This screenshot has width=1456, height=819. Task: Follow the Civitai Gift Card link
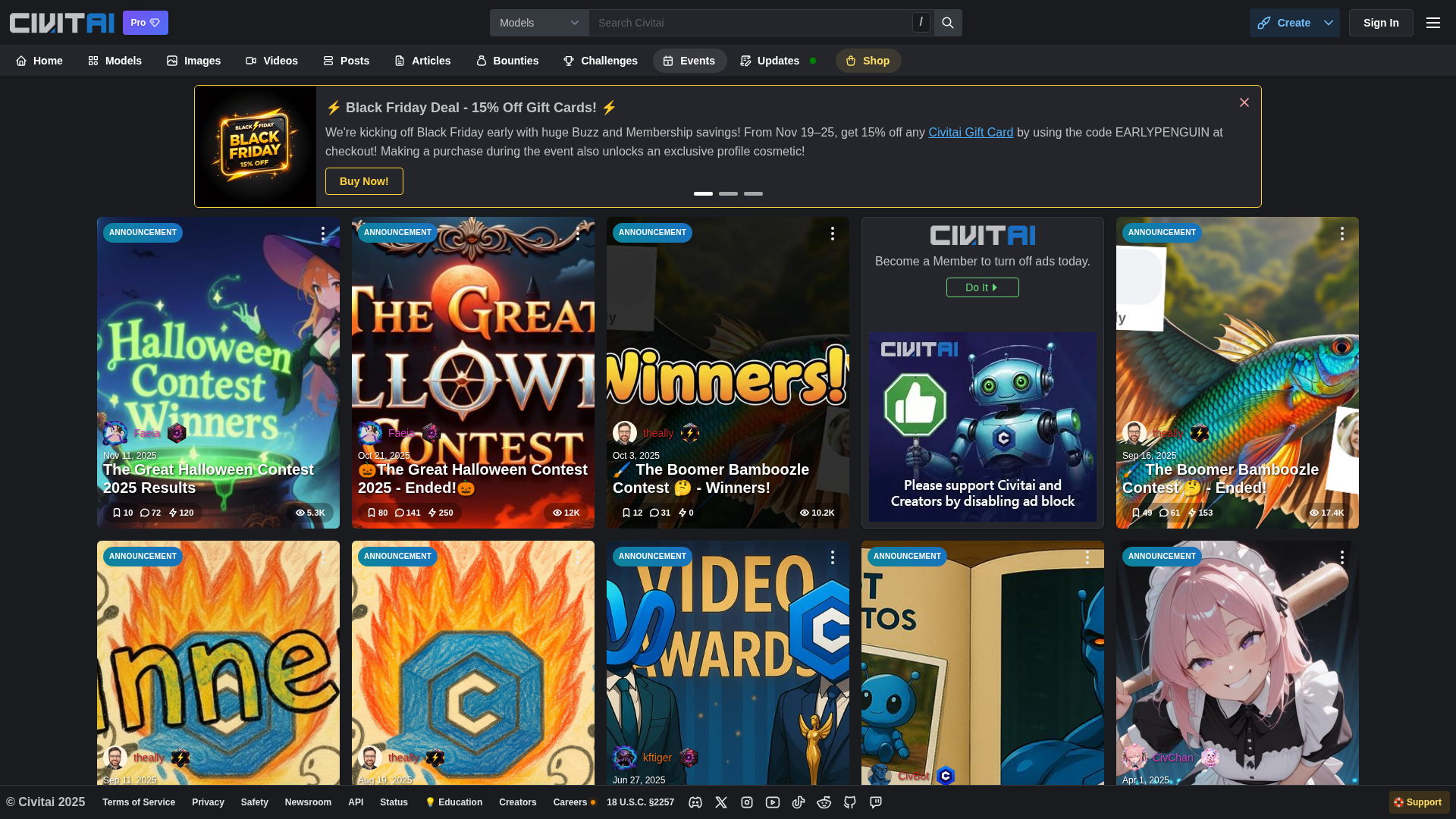point(971,133)
